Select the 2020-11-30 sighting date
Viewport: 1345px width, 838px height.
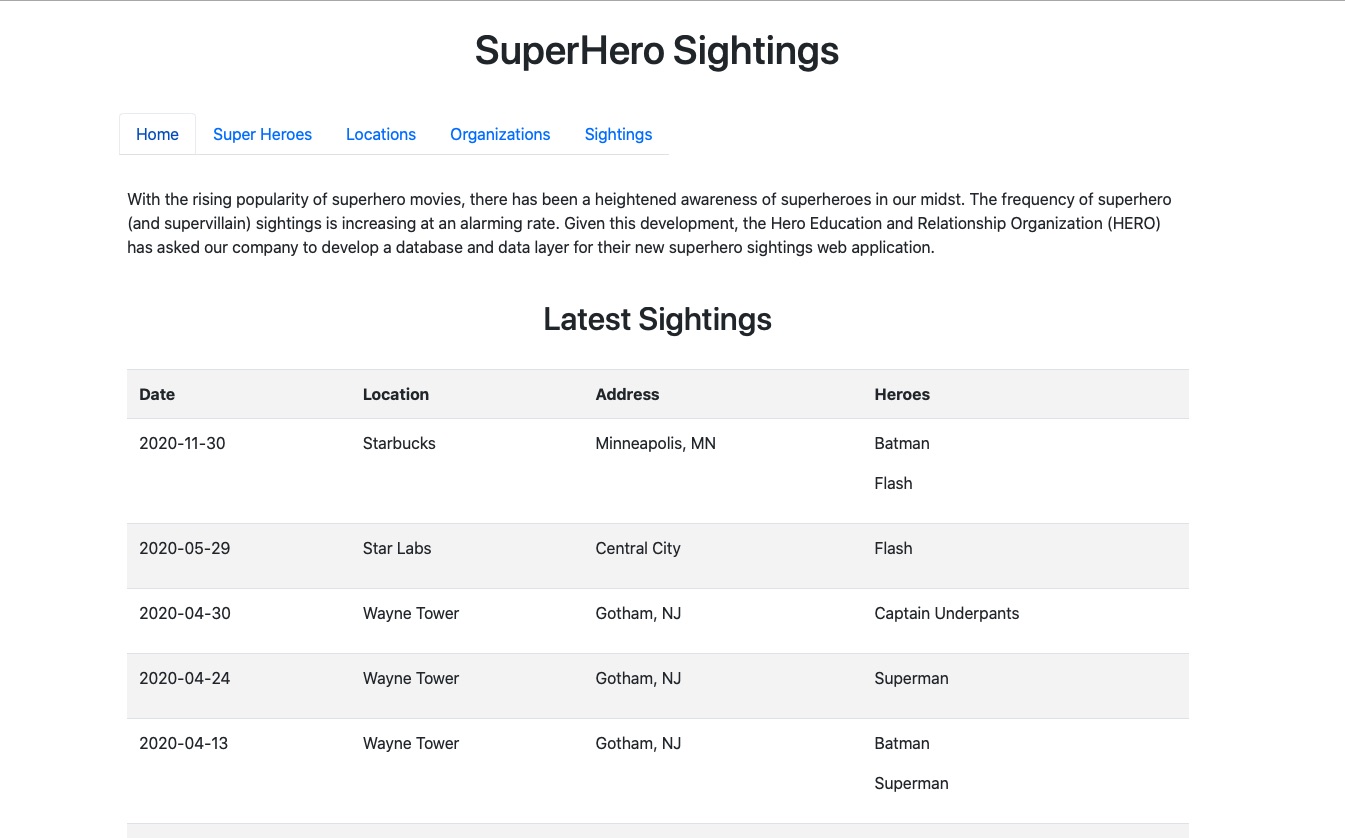click(182, 443)
